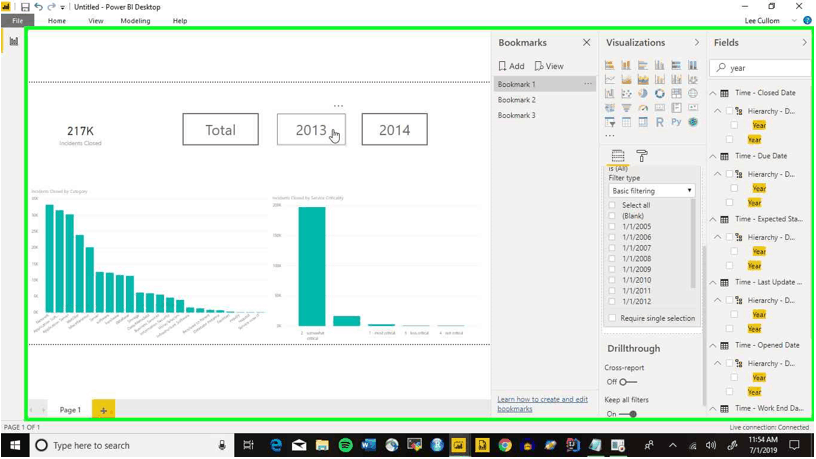Toggle Cross-report drillthrough switch

(x=628, y=382)
